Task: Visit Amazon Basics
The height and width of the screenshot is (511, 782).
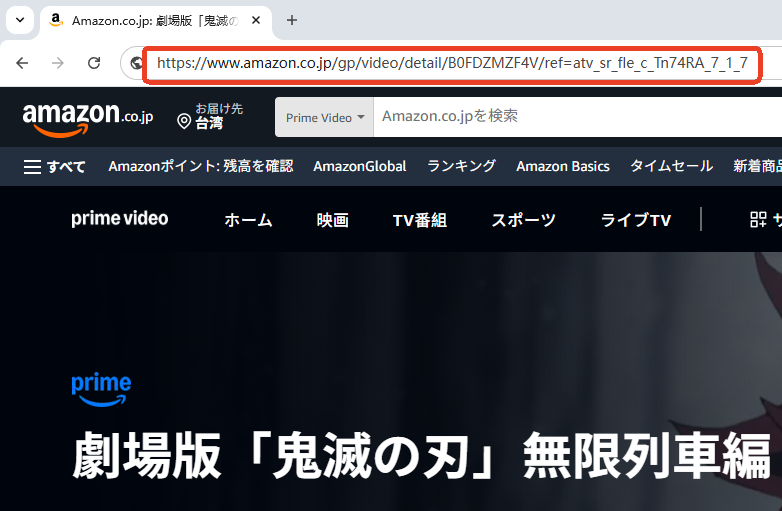Action: click(x=563, y=166)
